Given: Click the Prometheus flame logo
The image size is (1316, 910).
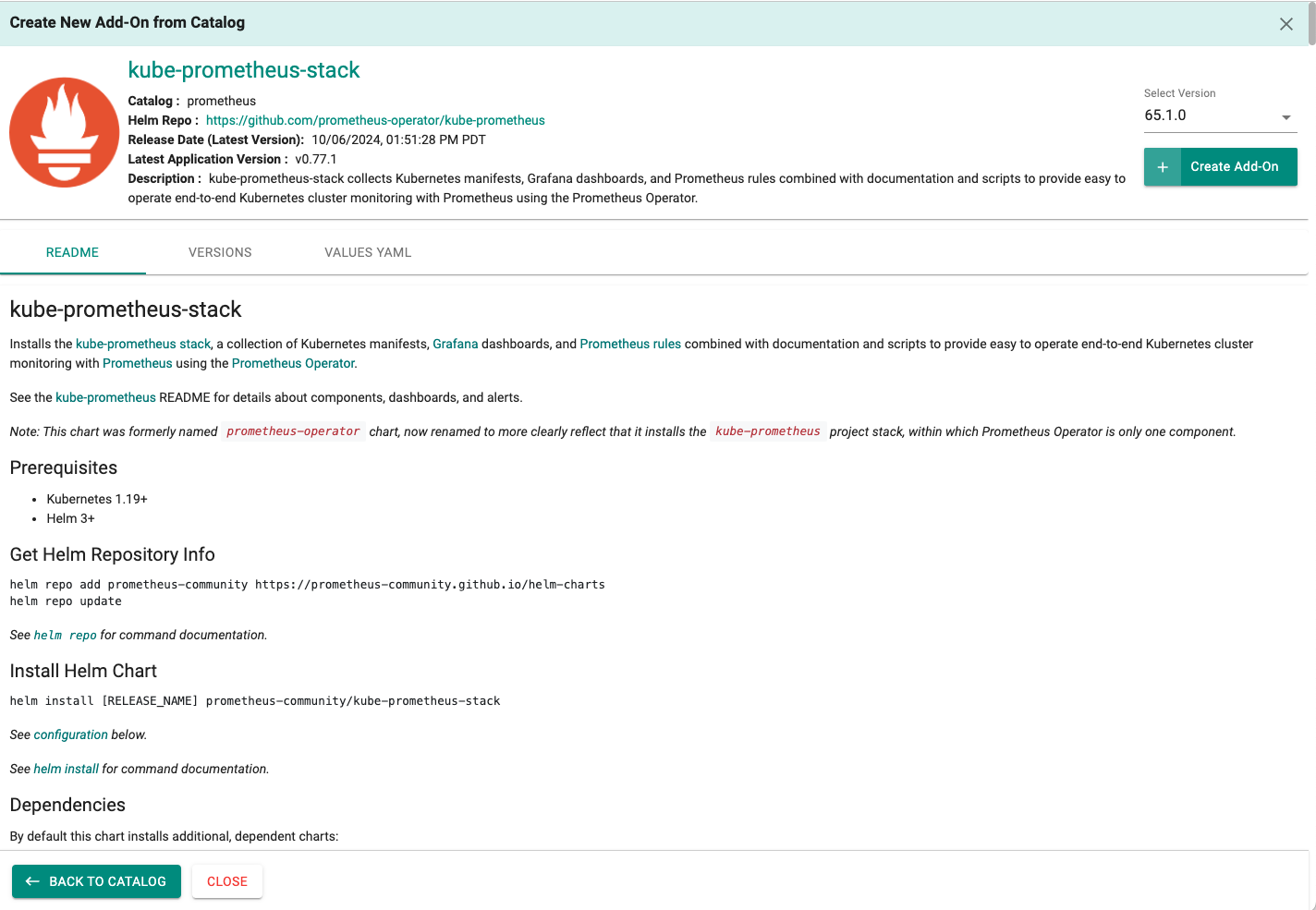Looking at the screenshot, I should click(65, 132).
